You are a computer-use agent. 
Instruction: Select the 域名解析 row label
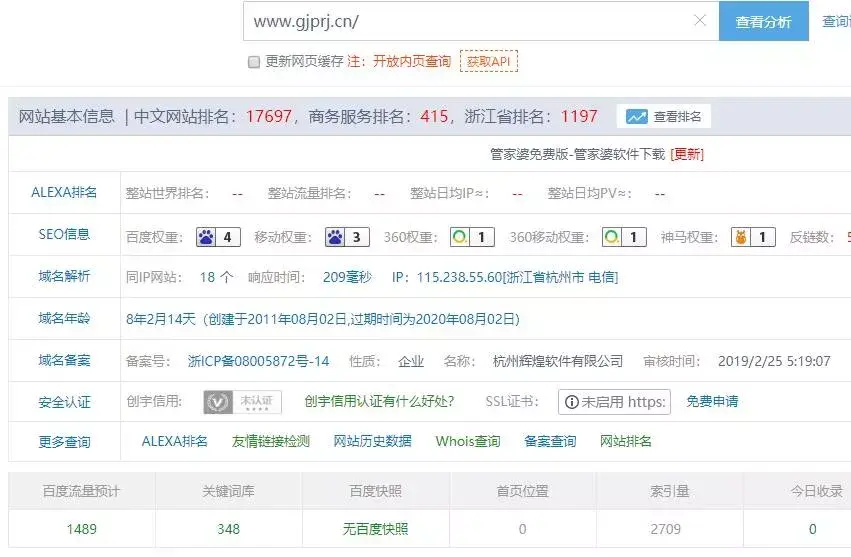point(64,276)
